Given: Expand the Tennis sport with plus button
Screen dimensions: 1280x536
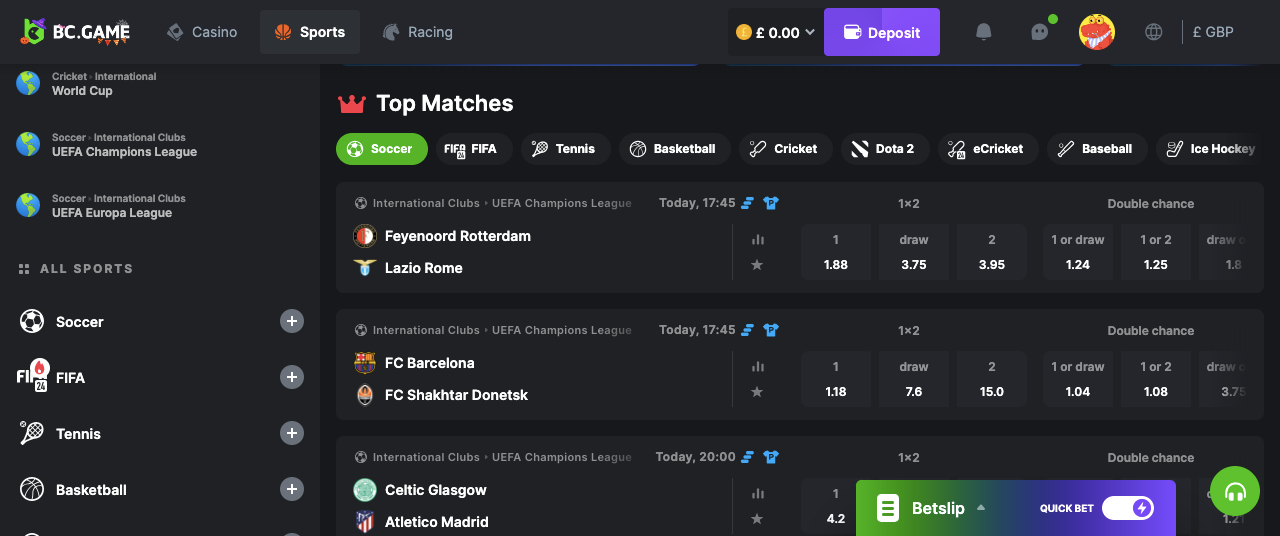Looking at the screenshot, I should 291,433.
